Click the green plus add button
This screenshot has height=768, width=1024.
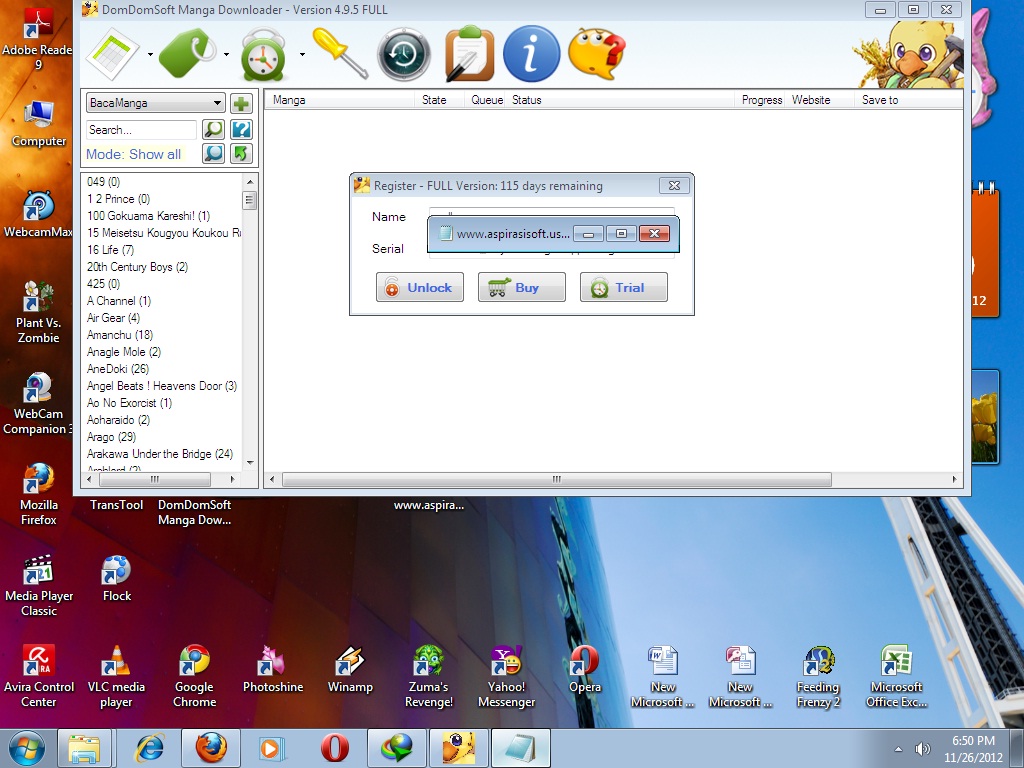tap(241, 103)
